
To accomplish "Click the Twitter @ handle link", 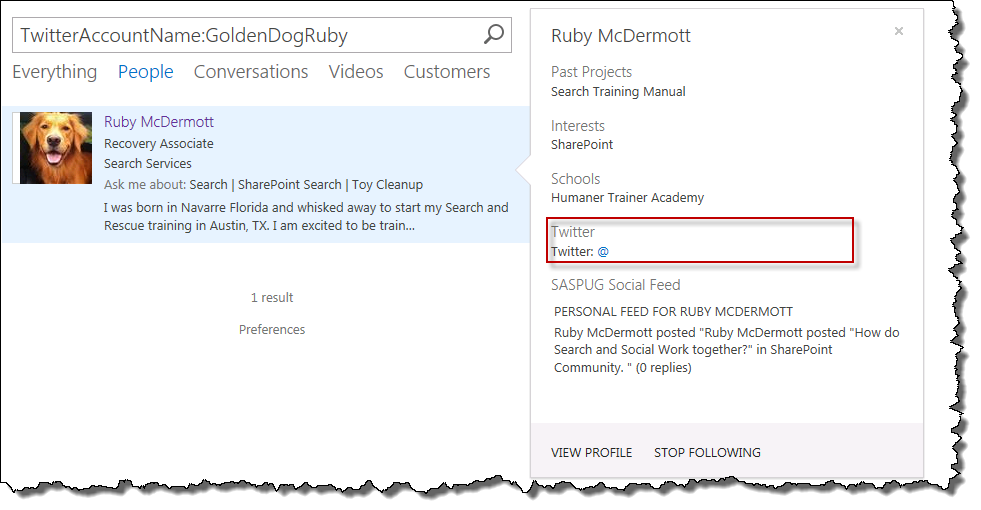I will [x=603, y=252].
